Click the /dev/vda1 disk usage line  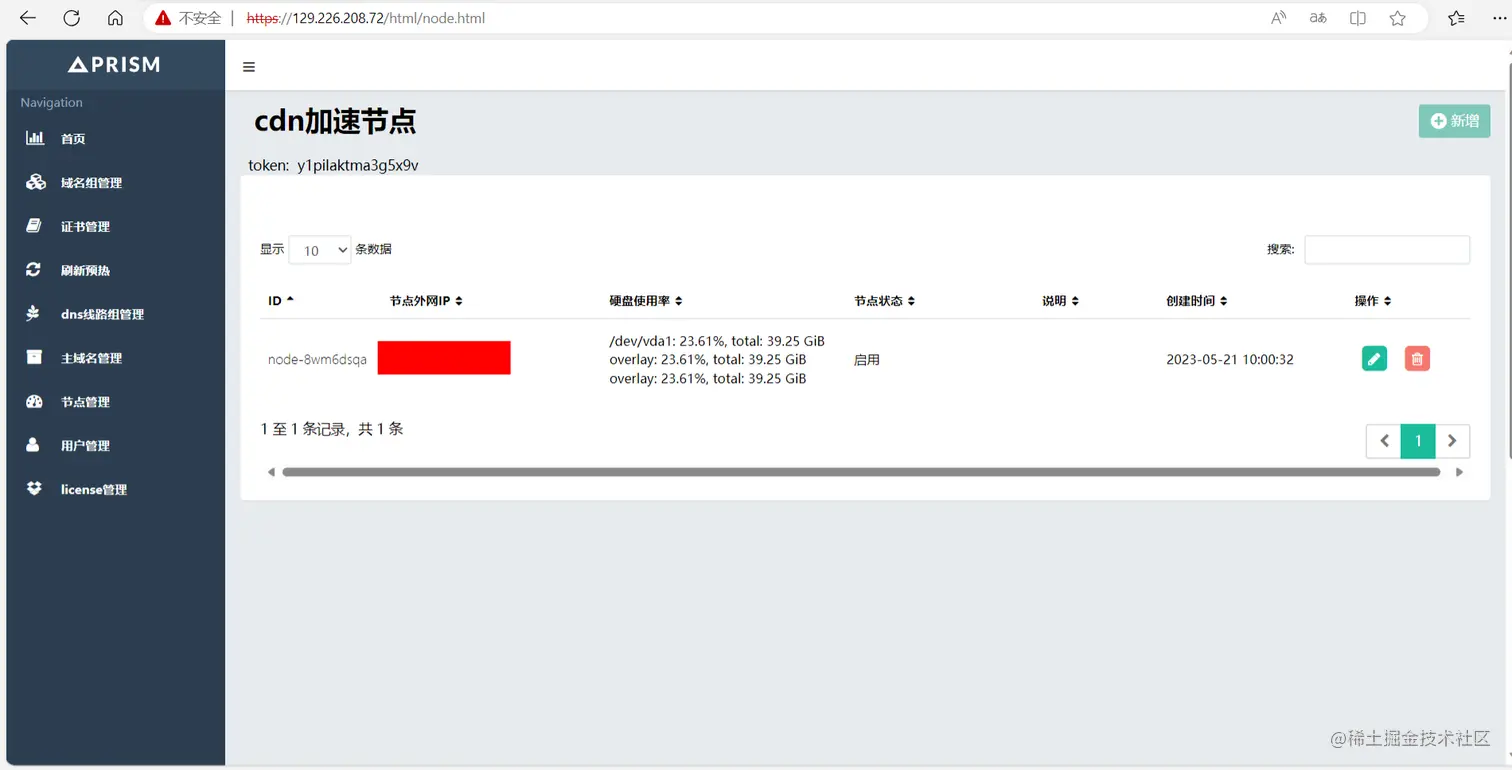[717, 341]
